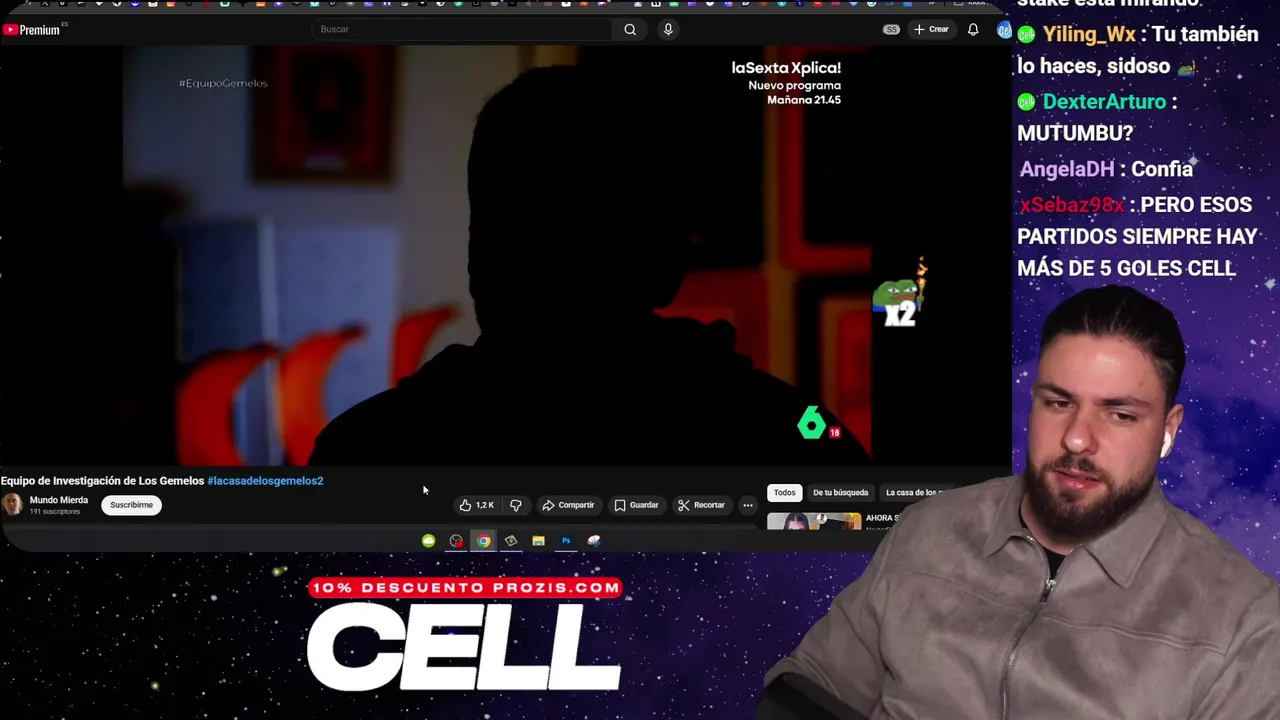Open the round red-dot app in the taskbar
Viewport: 1280px width, 720px height.
(x=456, y=541)
